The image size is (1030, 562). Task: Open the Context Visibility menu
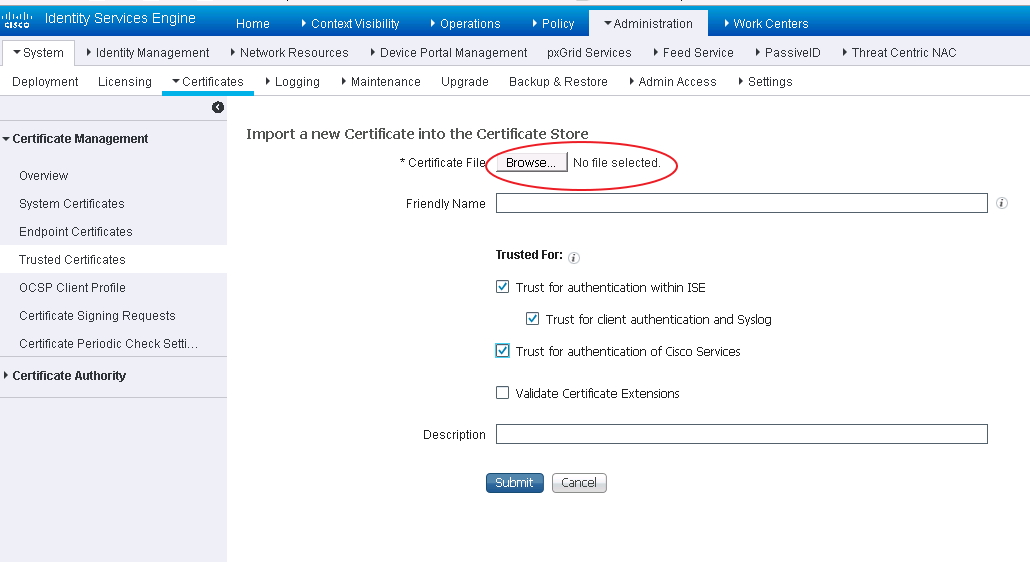(350, 24)
